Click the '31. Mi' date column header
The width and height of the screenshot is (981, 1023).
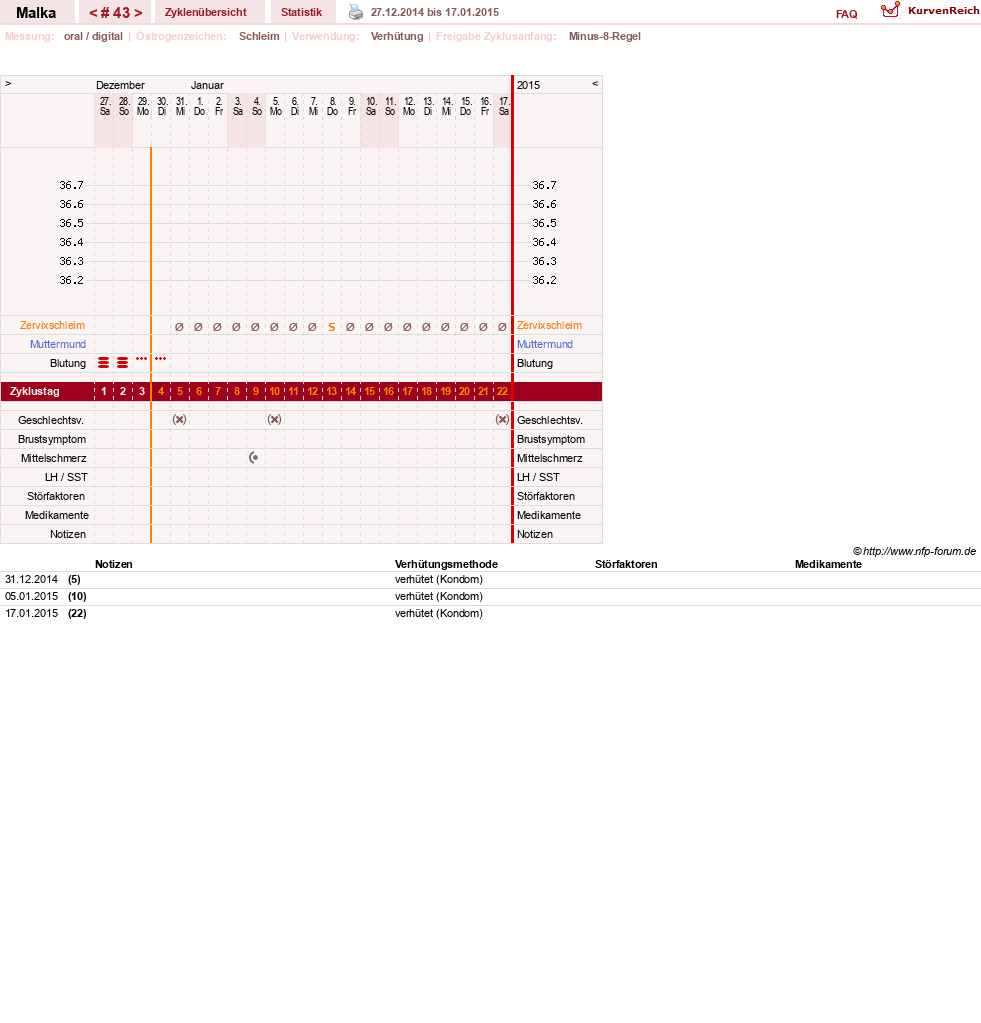click(181, 106)
